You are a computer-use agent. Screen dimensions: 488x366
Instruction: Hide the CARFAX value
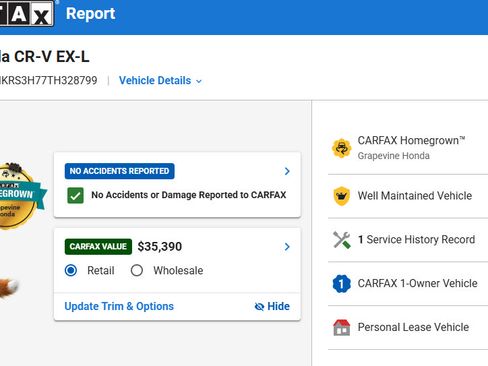click(x=272, y=306)
